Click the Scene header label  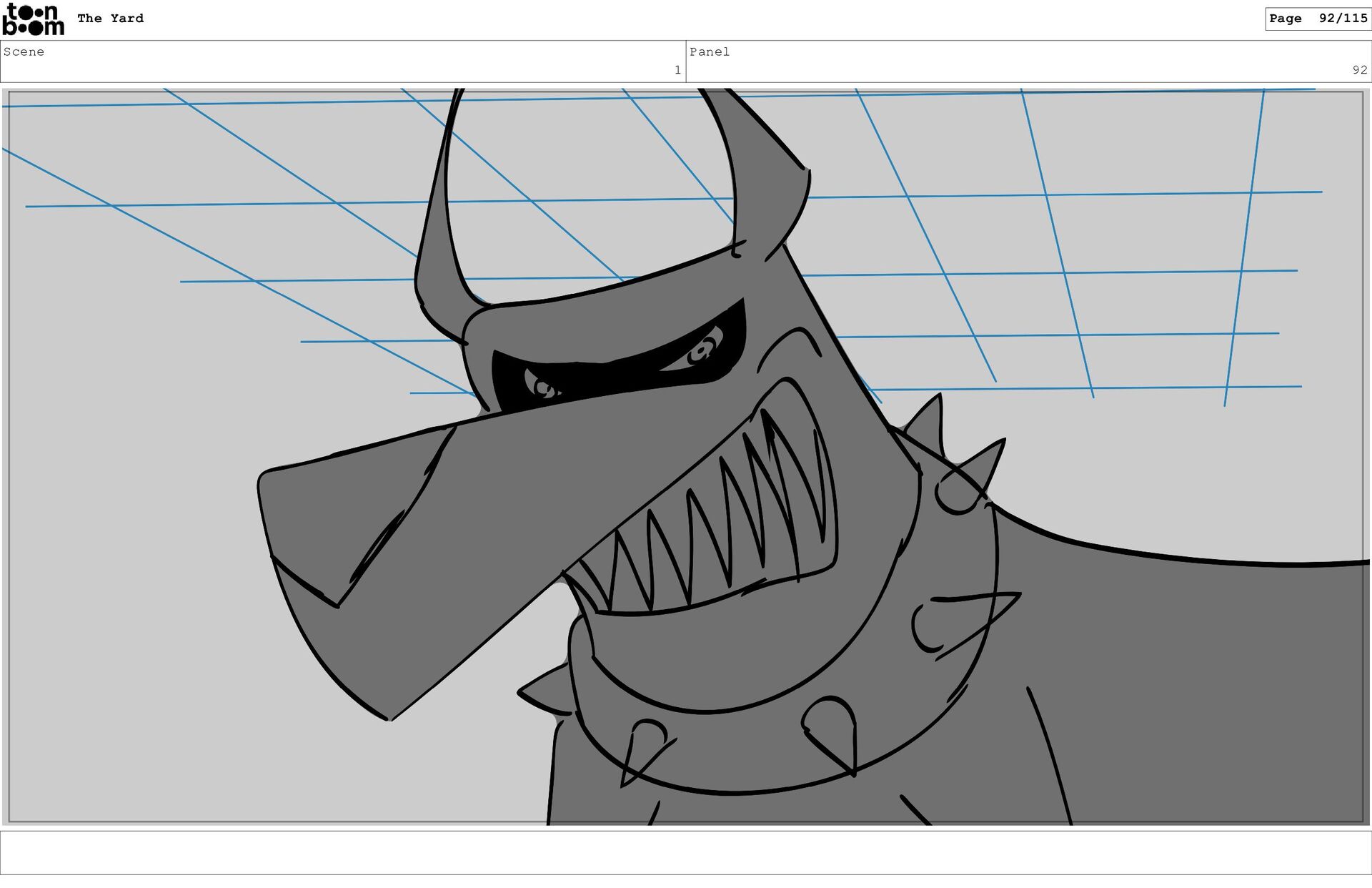pos(24,51)
